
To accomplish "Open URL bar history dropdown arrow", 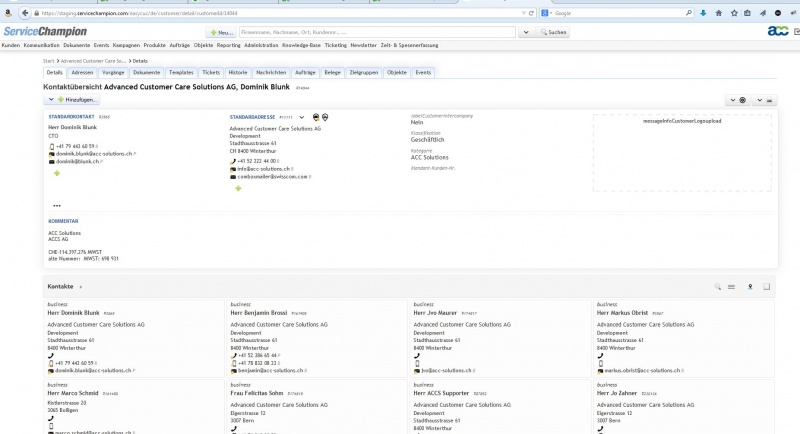I will pos(523,13).
